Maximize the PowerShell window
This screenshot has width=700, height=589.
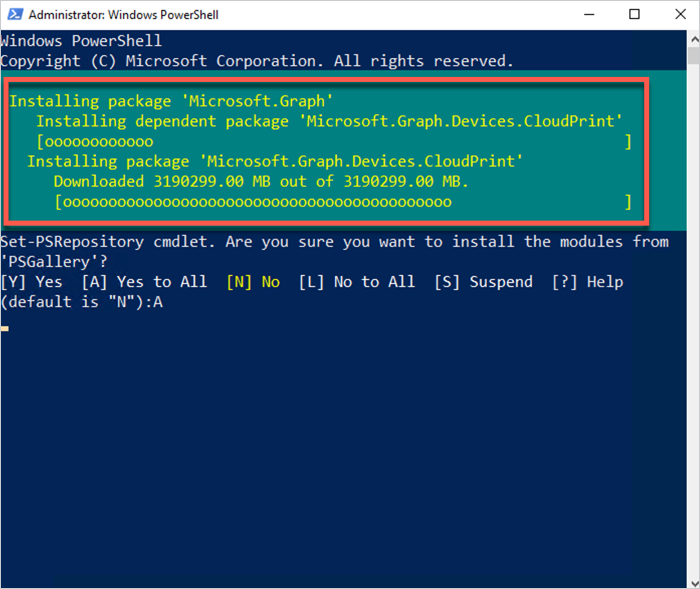(x=634, y=14)
